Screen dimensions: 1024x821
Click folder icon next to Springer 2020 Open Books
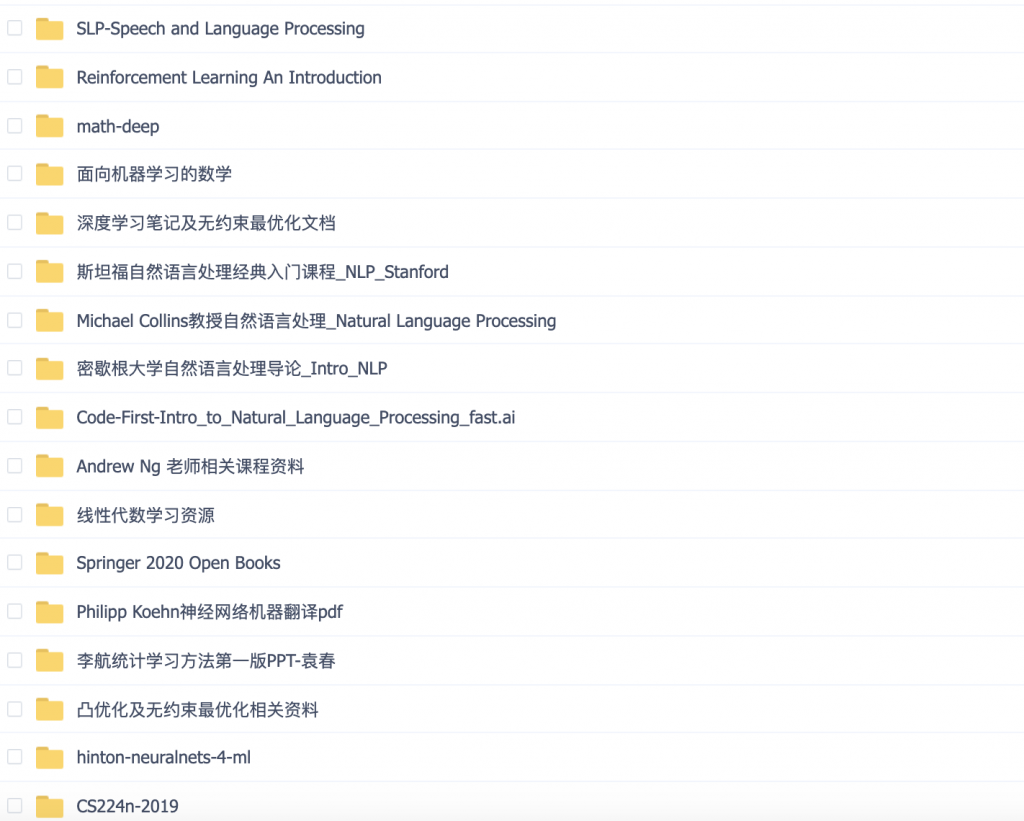49,563
